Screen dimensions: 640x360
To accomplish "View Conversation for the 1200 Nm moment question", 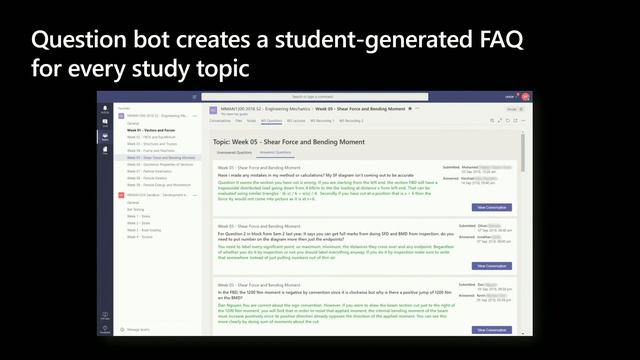I will pyautogui.click(x=492, y=330).
